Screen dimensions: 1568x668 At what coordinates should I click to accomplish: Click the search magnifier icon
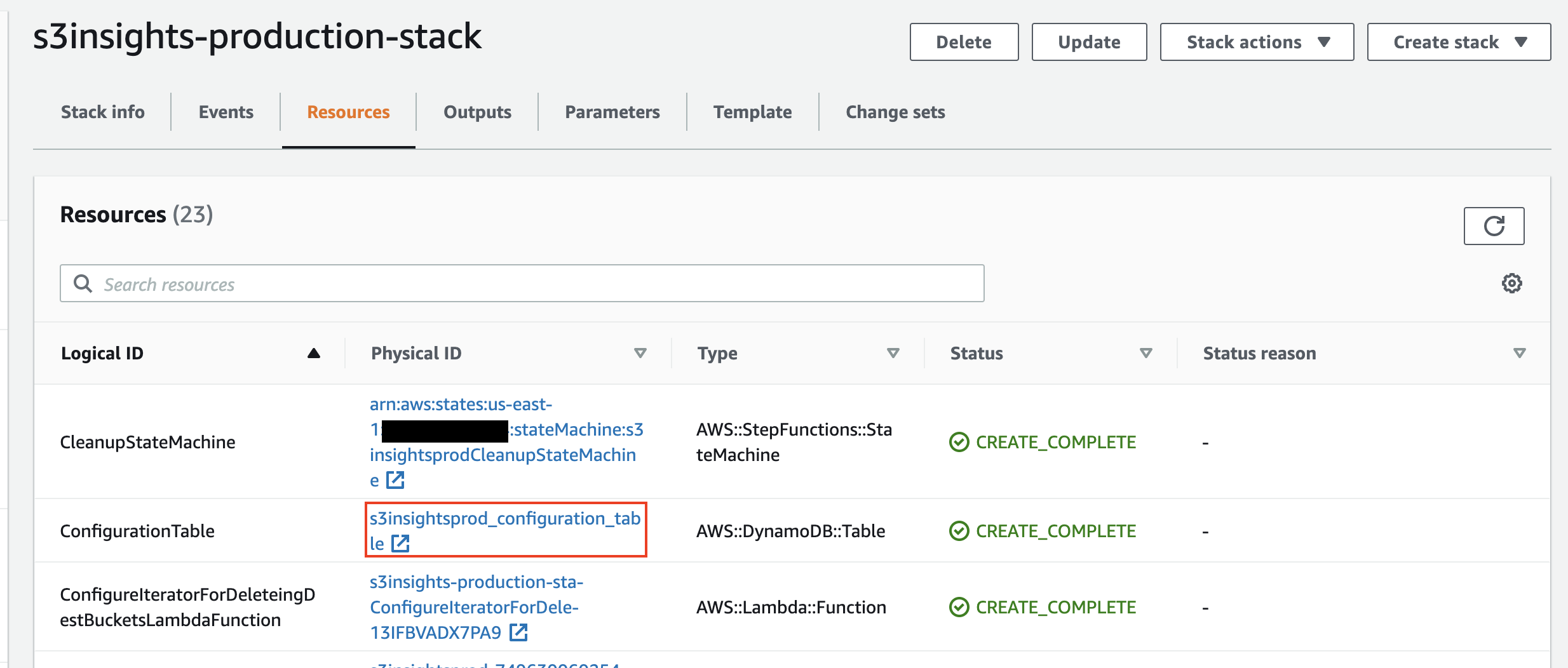click(83, 283)
